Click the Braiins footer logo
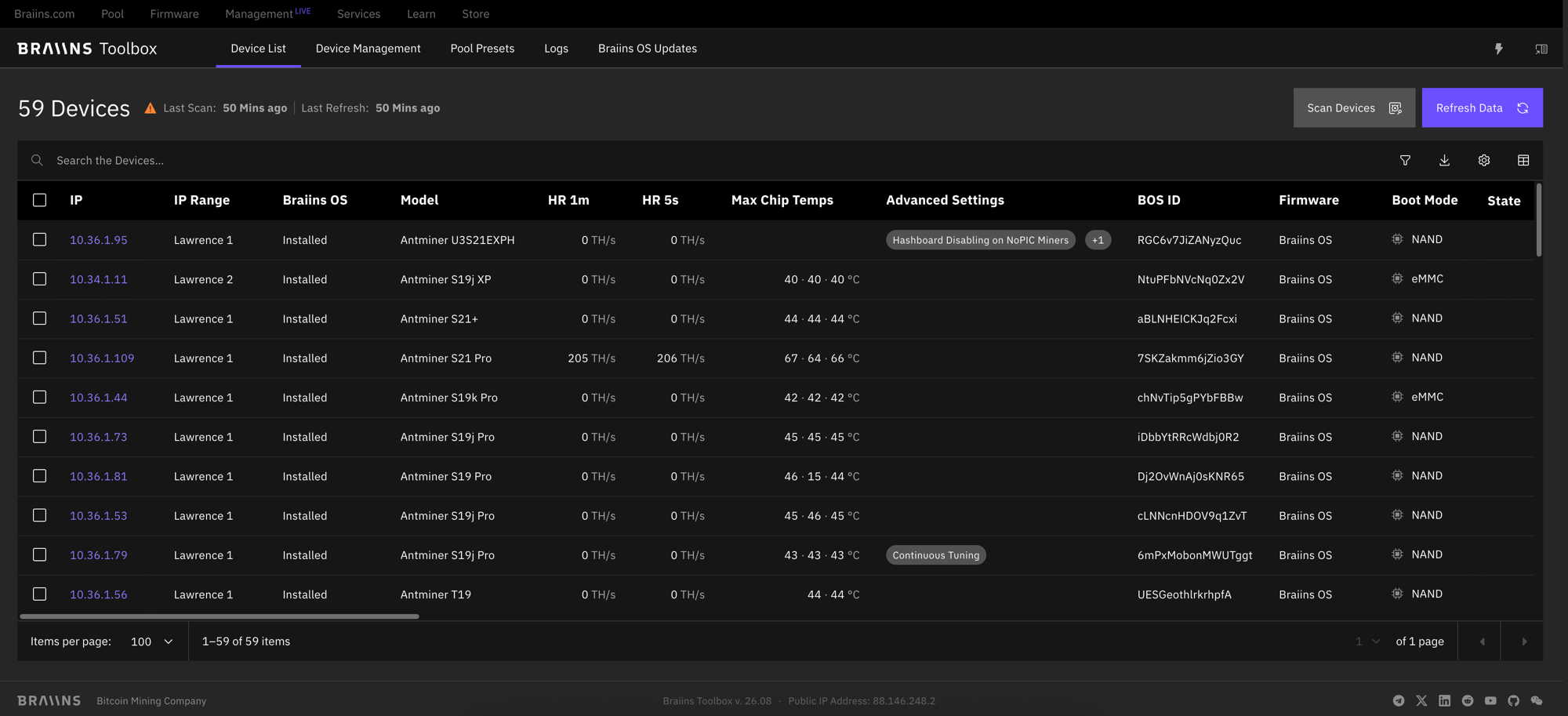Viewport: 1568px width, 716px height. 49,700
